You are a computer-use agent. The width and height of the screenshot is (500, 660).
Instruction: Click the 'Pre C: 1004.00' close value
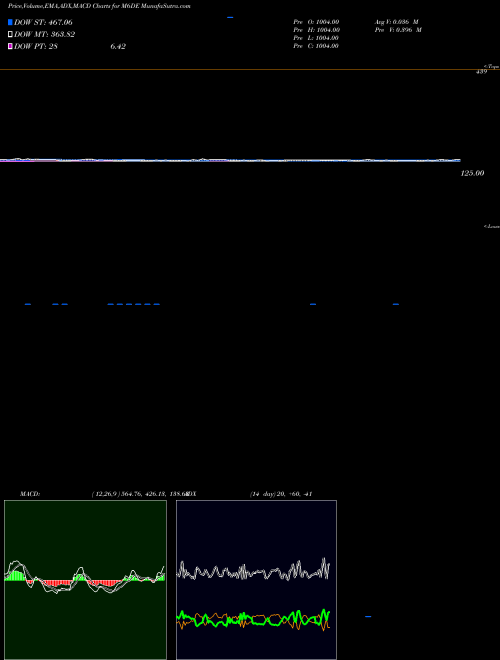tap(316, 46)
